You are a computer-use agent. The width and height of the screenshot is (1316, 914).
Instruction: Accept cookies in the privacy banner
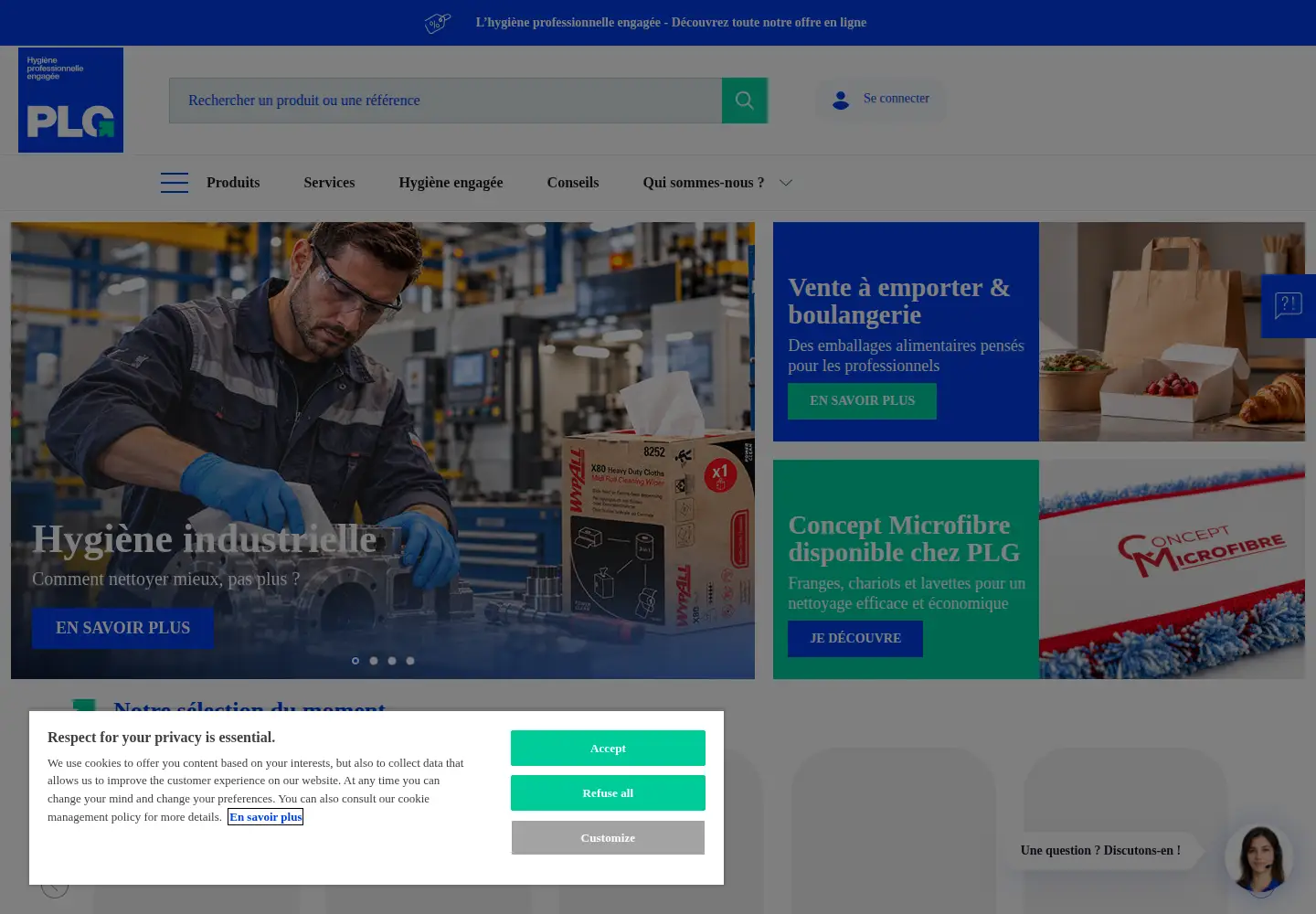point(608,748)
